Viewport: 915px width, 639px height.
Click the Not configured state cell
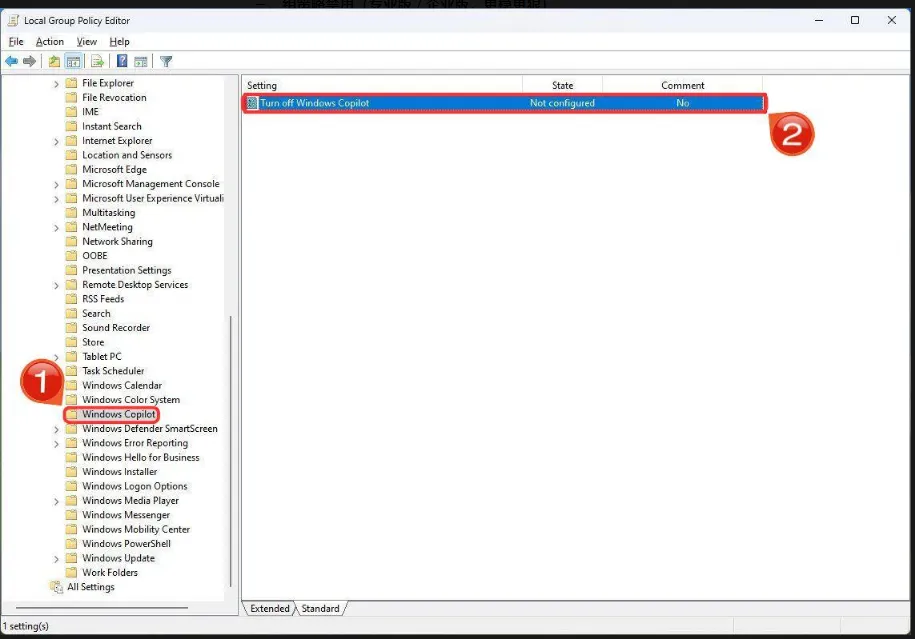pos(562,103)
